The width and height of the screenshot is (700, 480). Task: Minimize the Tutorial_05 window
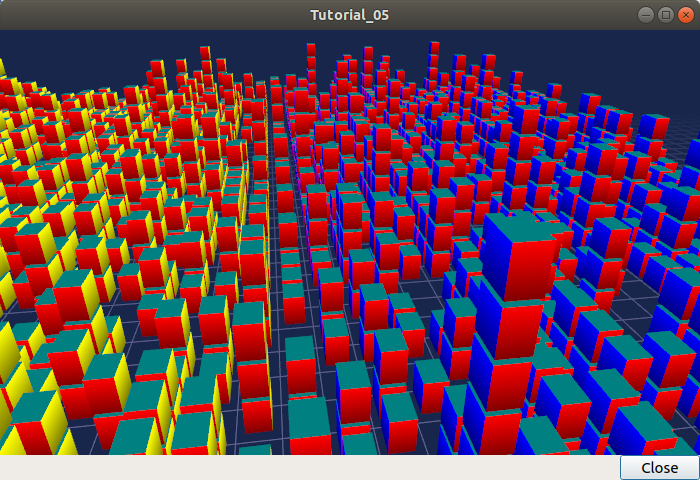(x=646, y=14)
